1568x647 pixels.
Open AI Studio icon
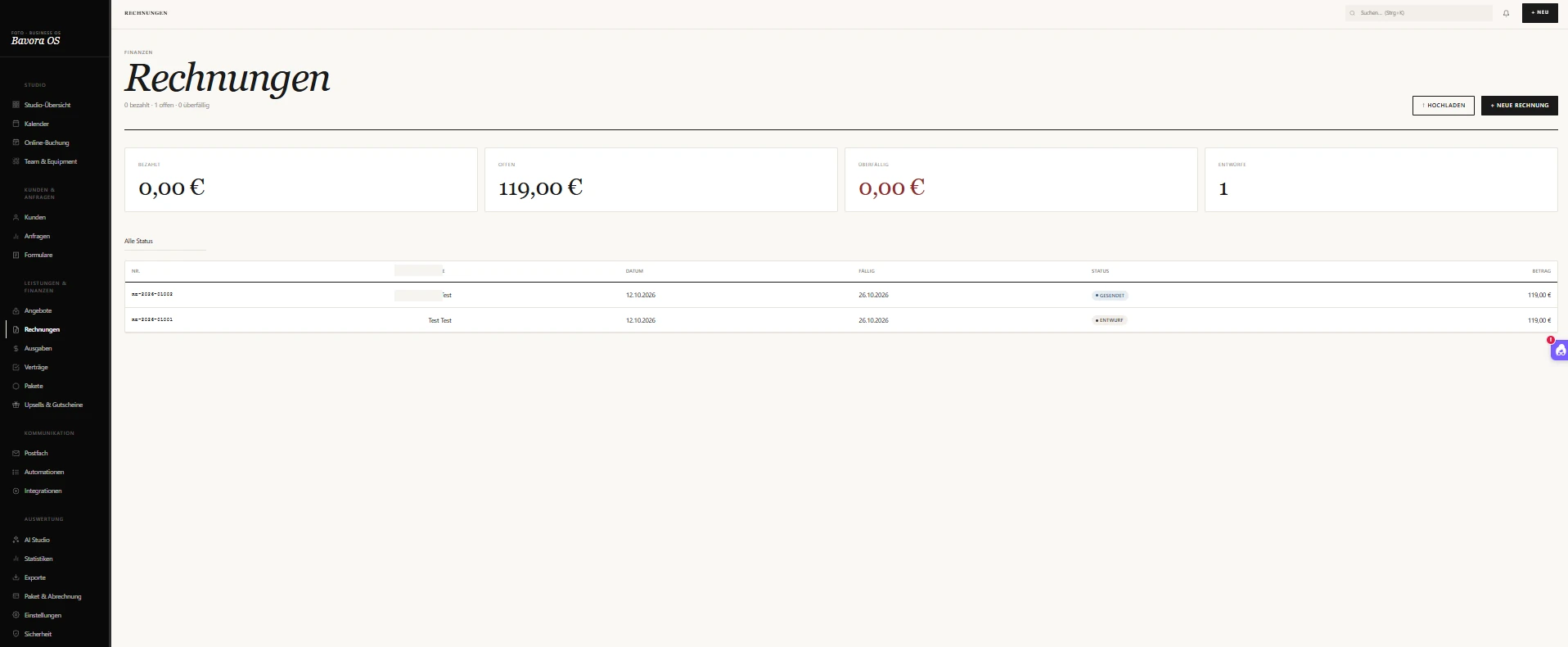(x=16, y=540)
